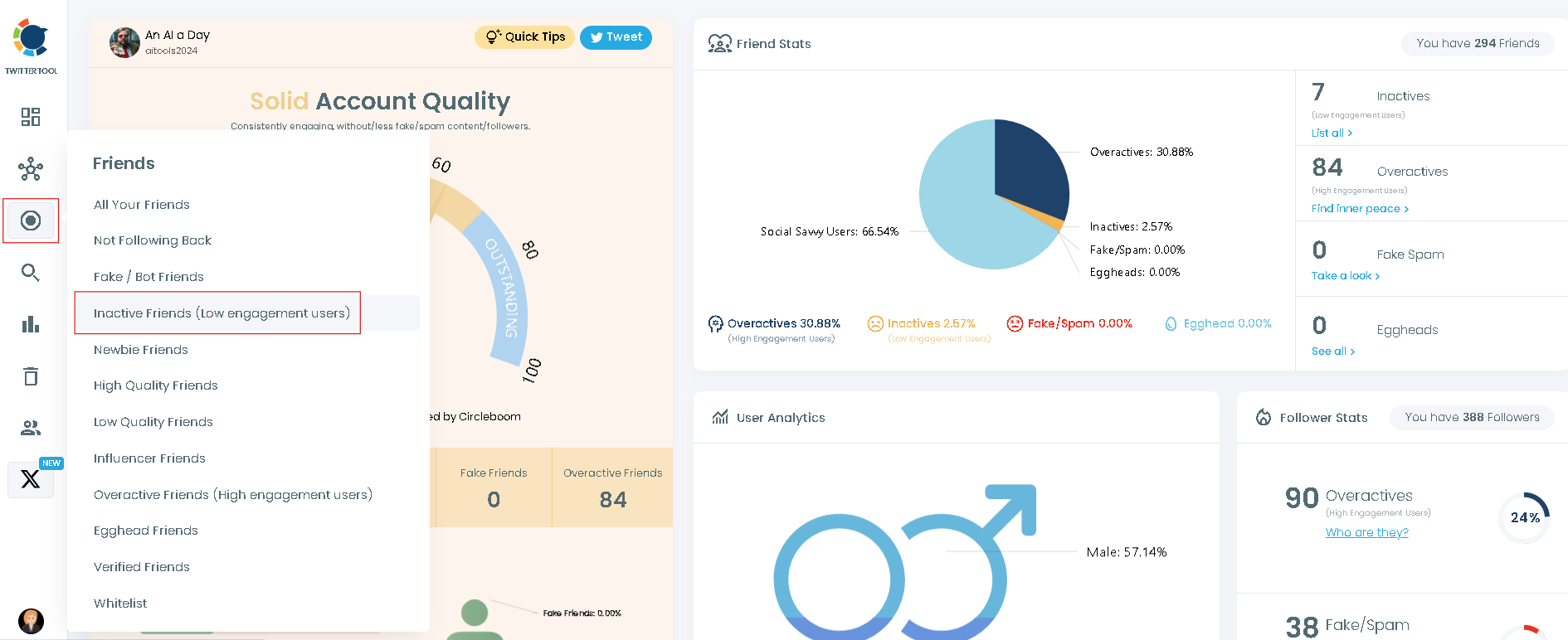The image size is (1568, 640).
Task: Click See all link under Eggheads
Action: [x=1333, y=351]
